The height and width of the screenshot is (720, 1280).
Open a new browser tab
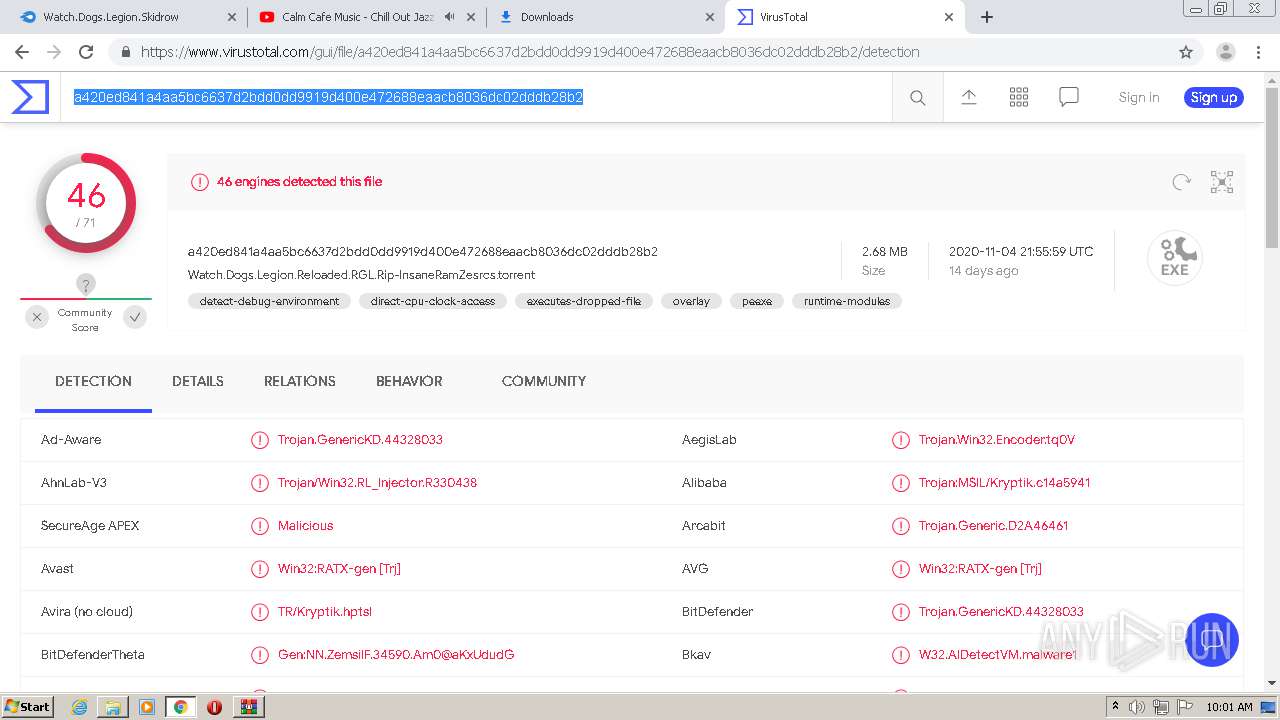[x=987, y=17]
